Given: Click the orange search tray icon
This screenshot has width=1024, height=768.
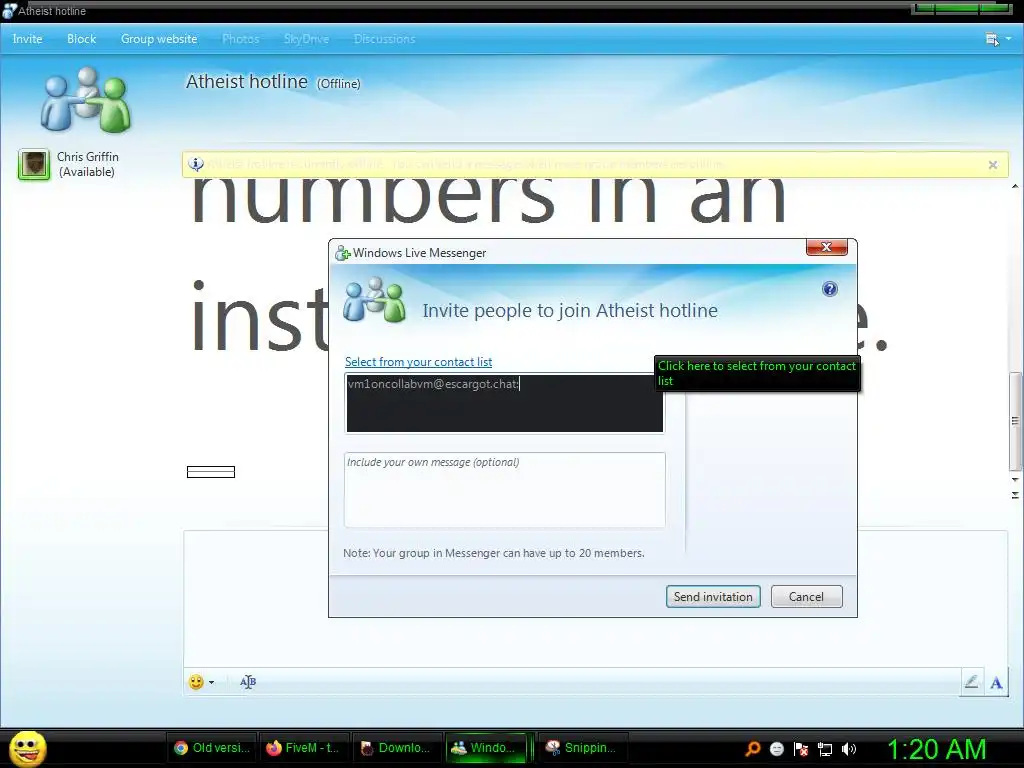Looking at the screenshot, I should tap(753, 749).
